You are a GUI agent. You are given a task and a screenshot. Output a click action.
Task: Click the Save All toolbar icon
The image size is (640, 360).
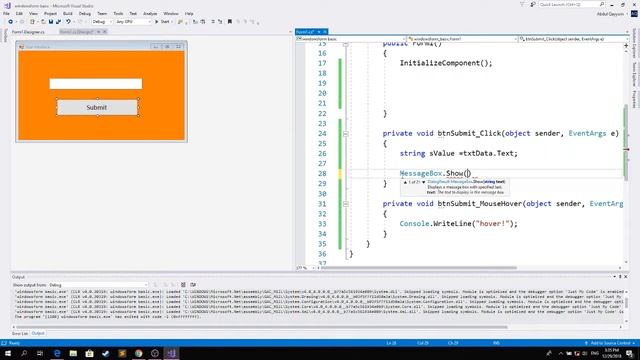[58, 22]
